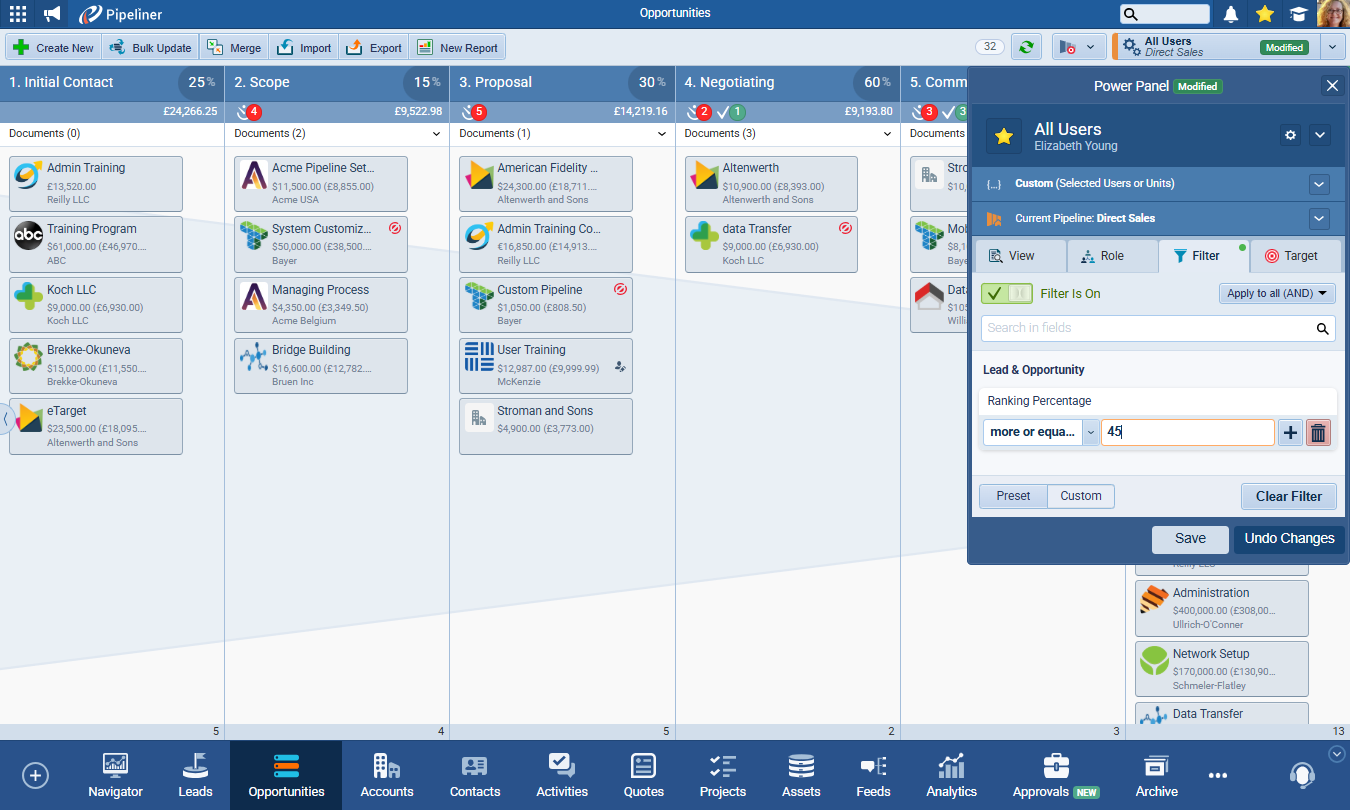This screenshot has height=810, width=1350.
Task: Open the red-dot view options dropdown
Action: (x=1078, y=47)
